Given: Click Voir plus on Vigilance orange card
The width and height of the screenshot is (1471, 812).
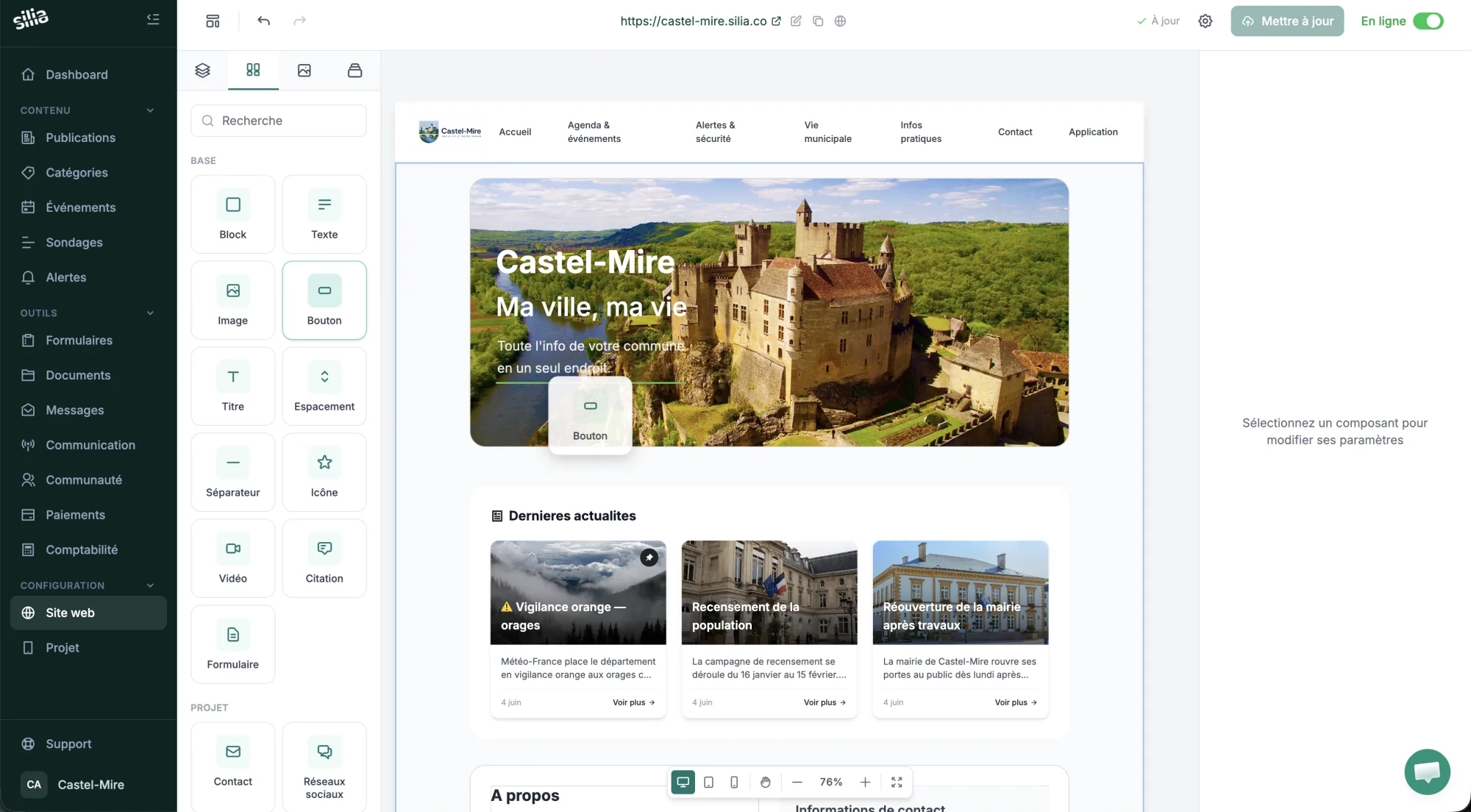Looking at the screenshot, I should click(633, 702).
